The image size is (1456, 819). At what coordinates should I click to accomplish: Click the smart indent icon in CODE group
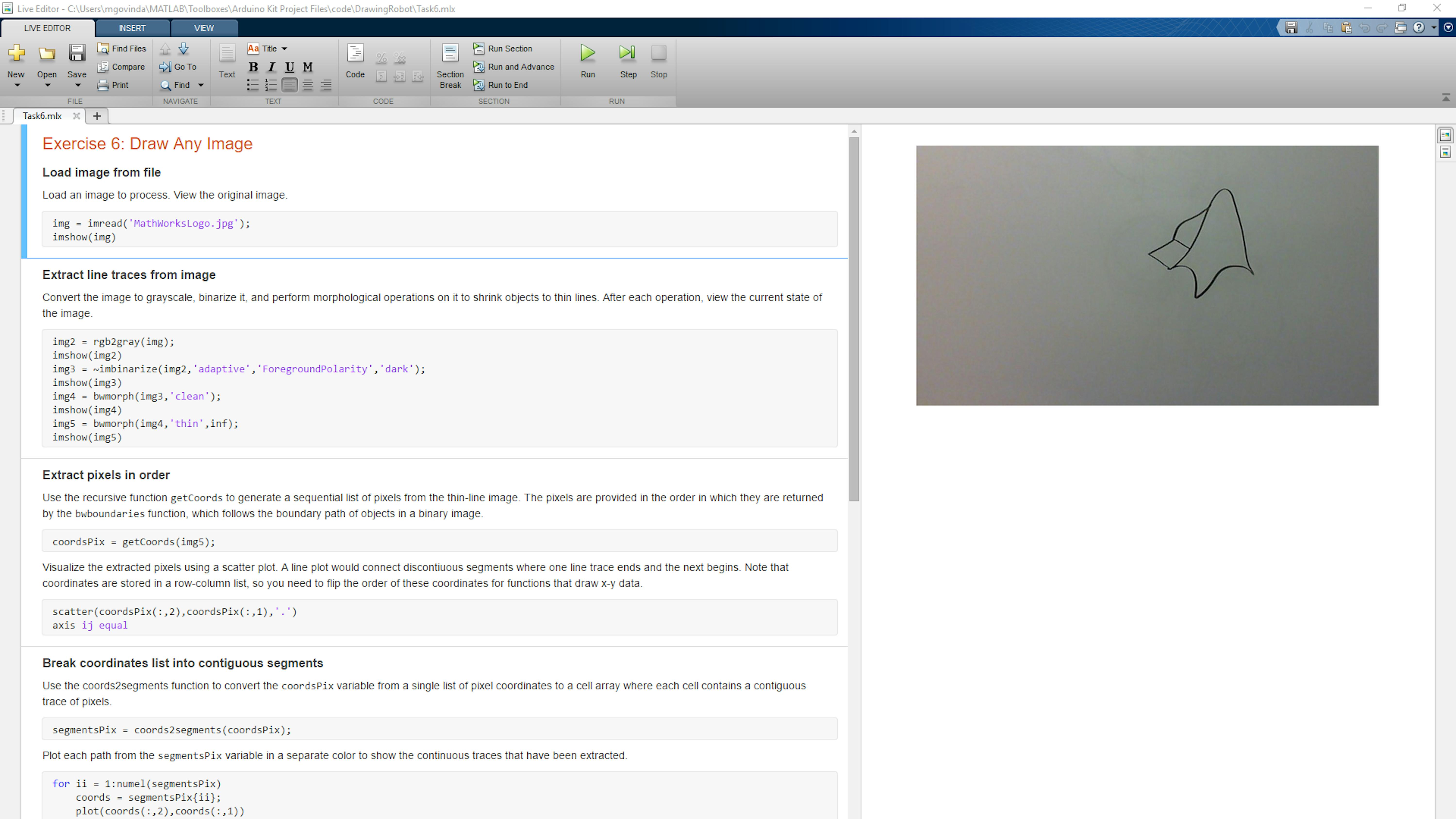tap(381, 76)
